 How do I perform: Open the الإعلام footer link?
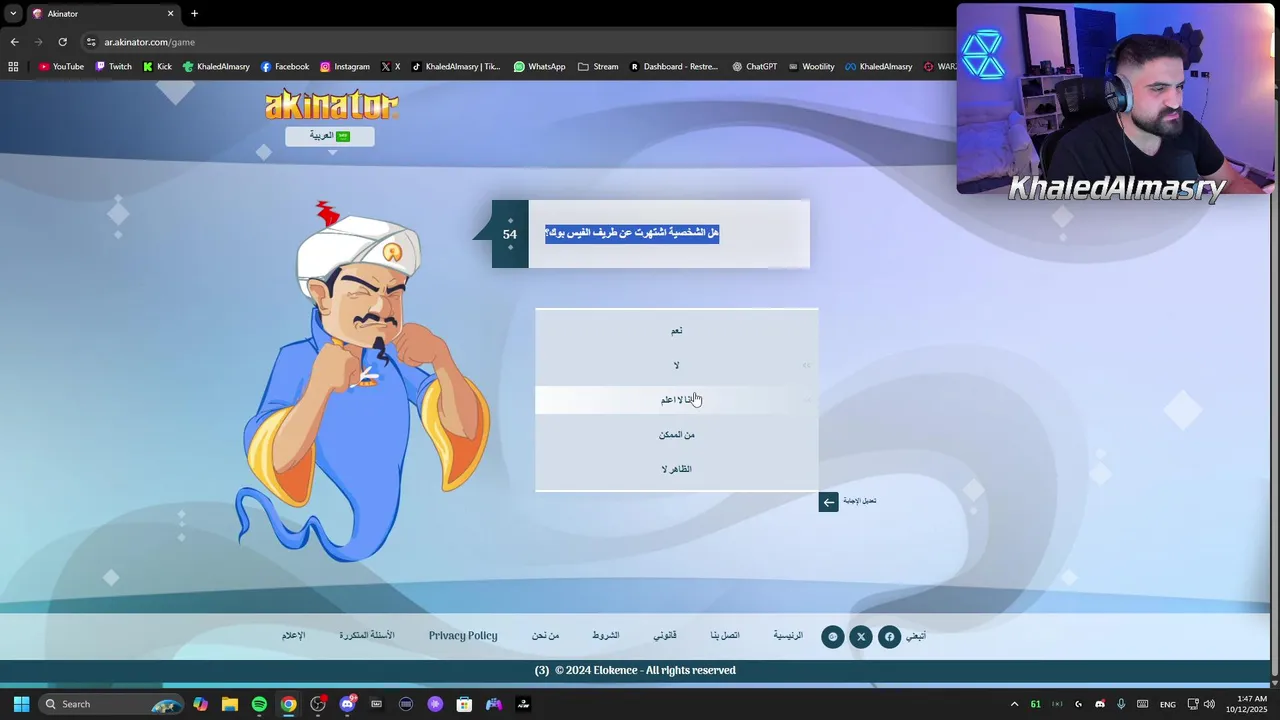click(x=293, y=636)
